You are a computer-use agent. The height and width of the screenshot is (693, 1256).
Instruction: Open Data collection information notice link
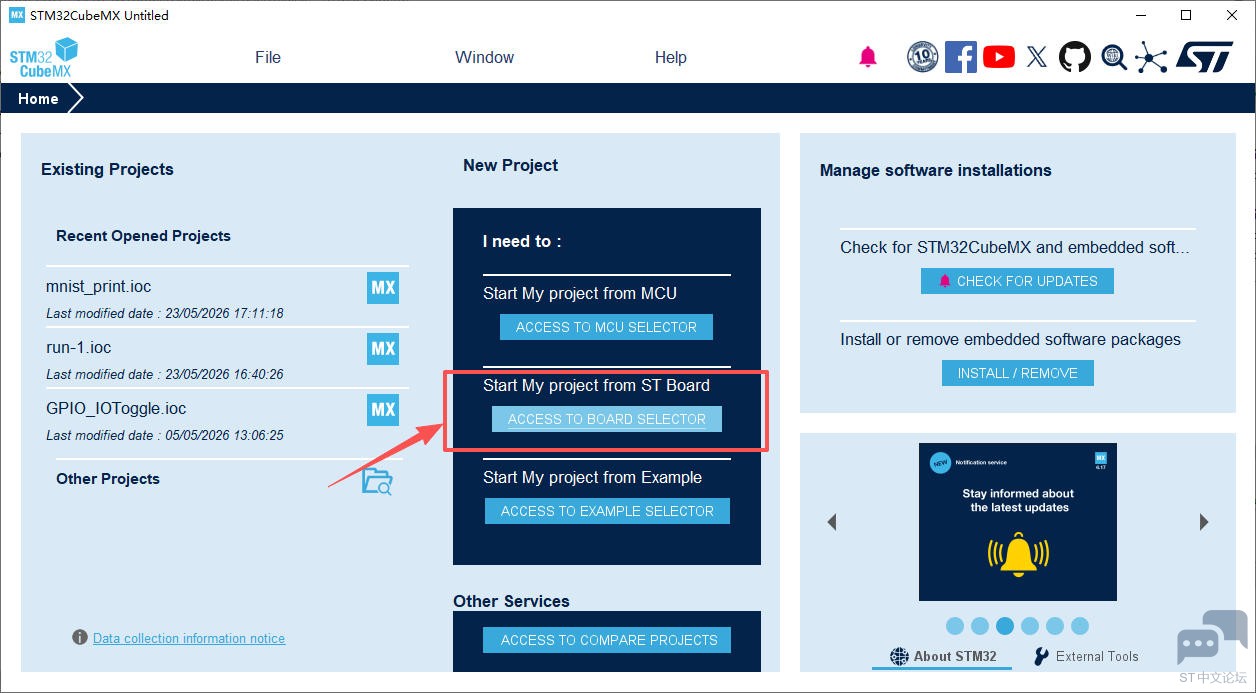coord(189,638)
